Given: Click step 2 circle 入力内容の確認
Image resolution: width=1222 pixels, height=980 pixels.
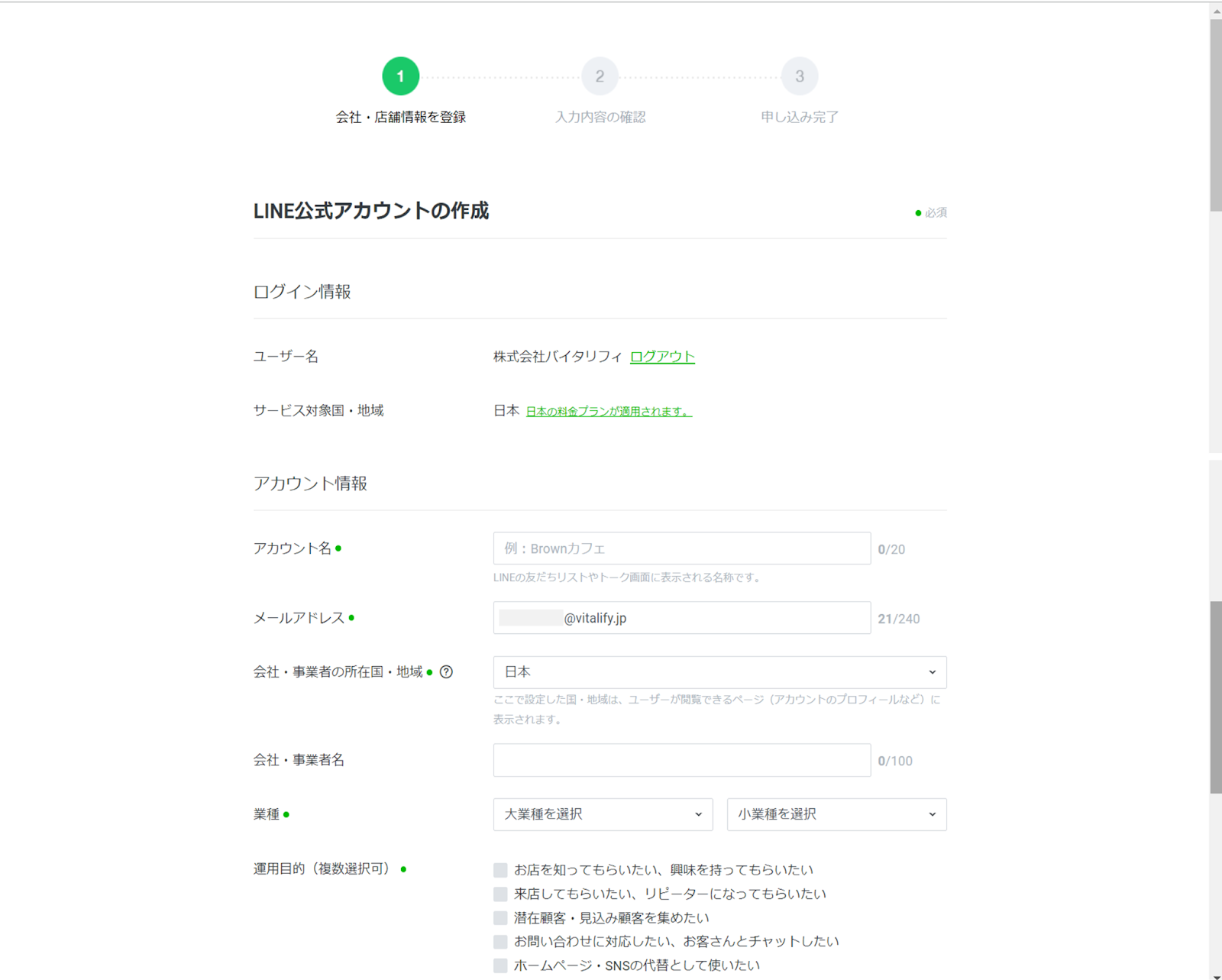Looking at the screenshot, I should pyautogui.click(x=600, y=76).
